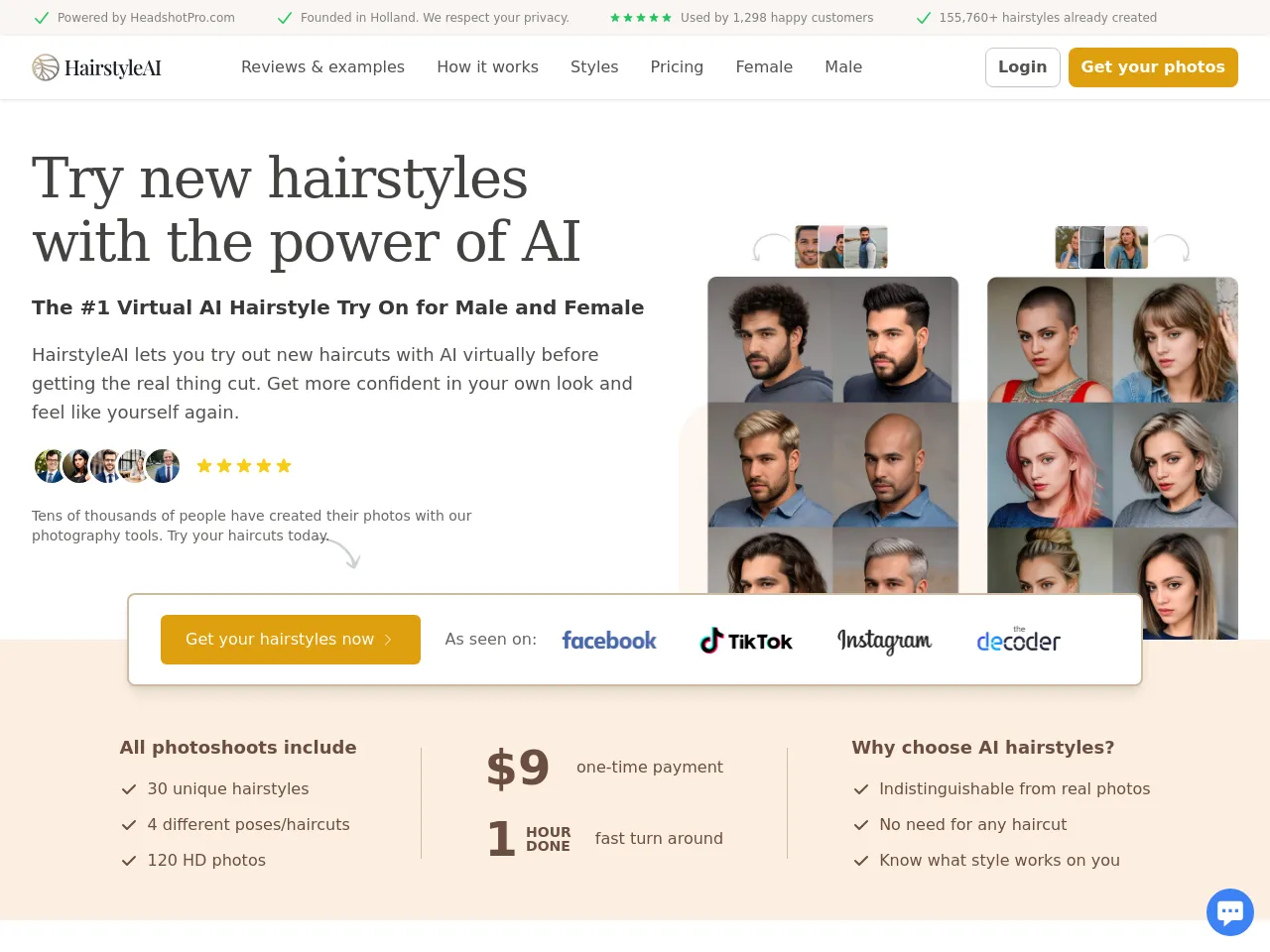Screen dimensions: 1270x952
Task: Click the green stars in top bar
Action: [x=641, y=18]
